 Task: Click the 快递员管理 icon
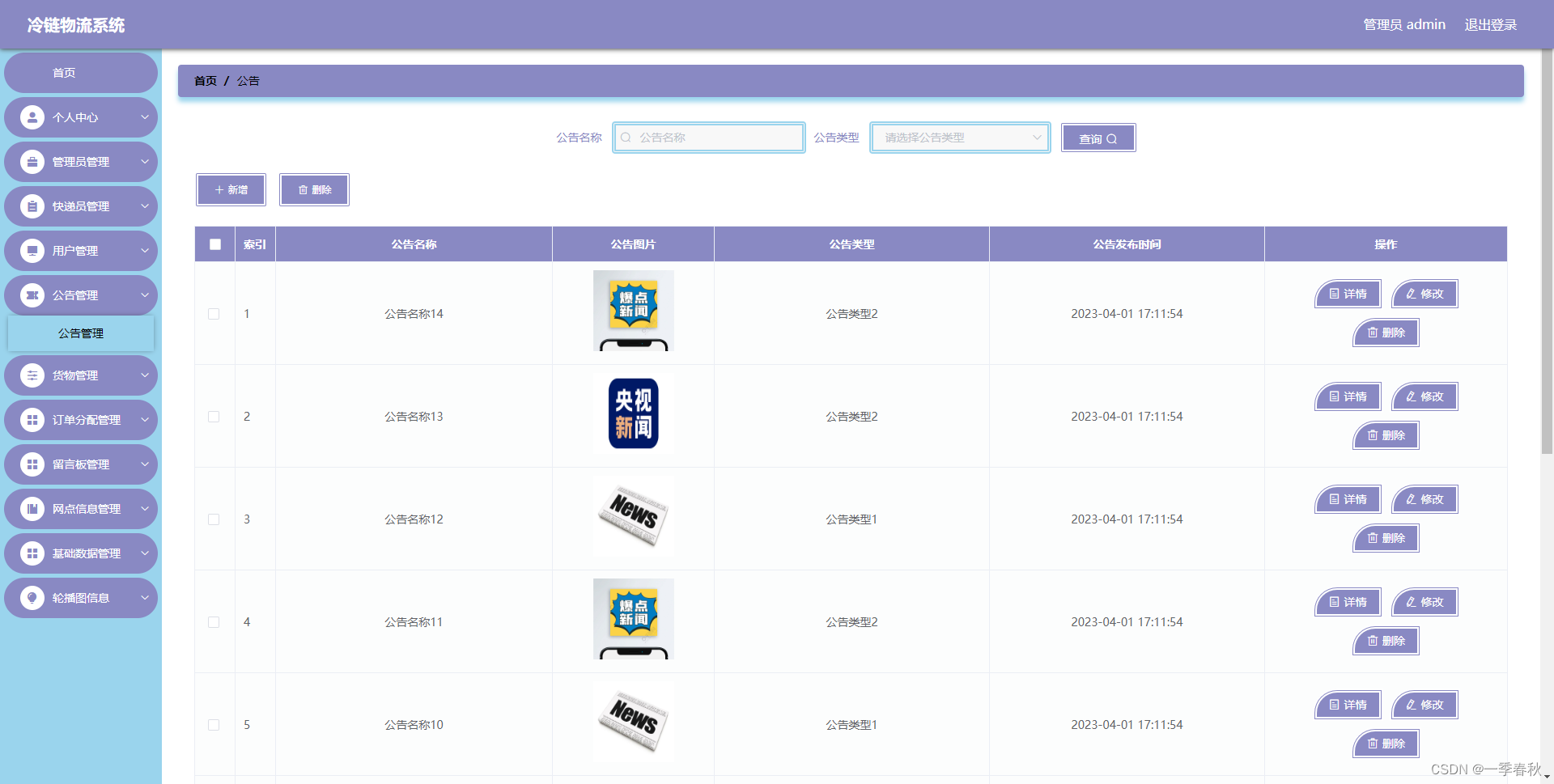tap(32, 206)
